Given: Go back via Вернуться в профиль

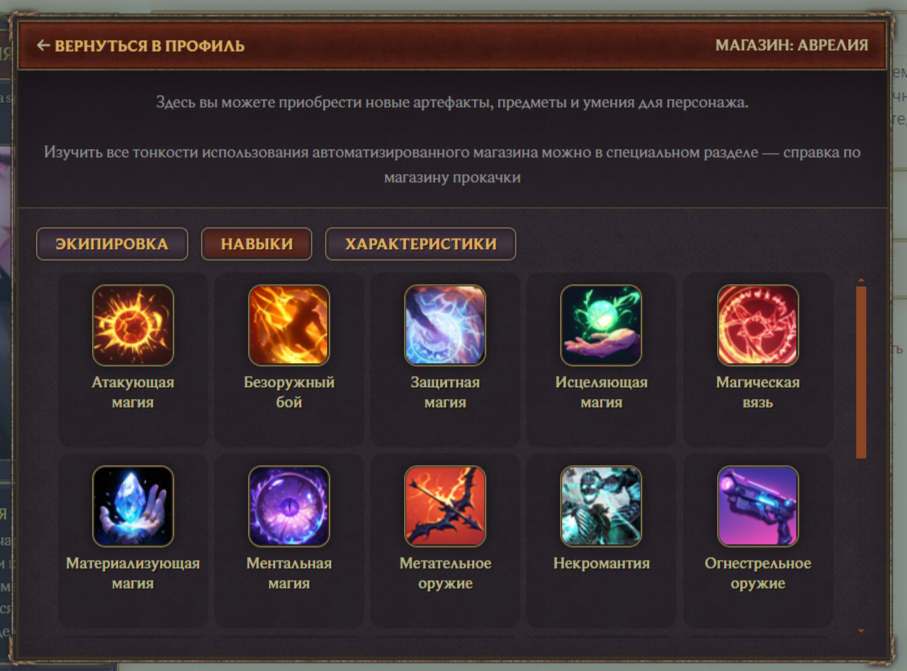Looking at the screenshot, I should (141, 46).
